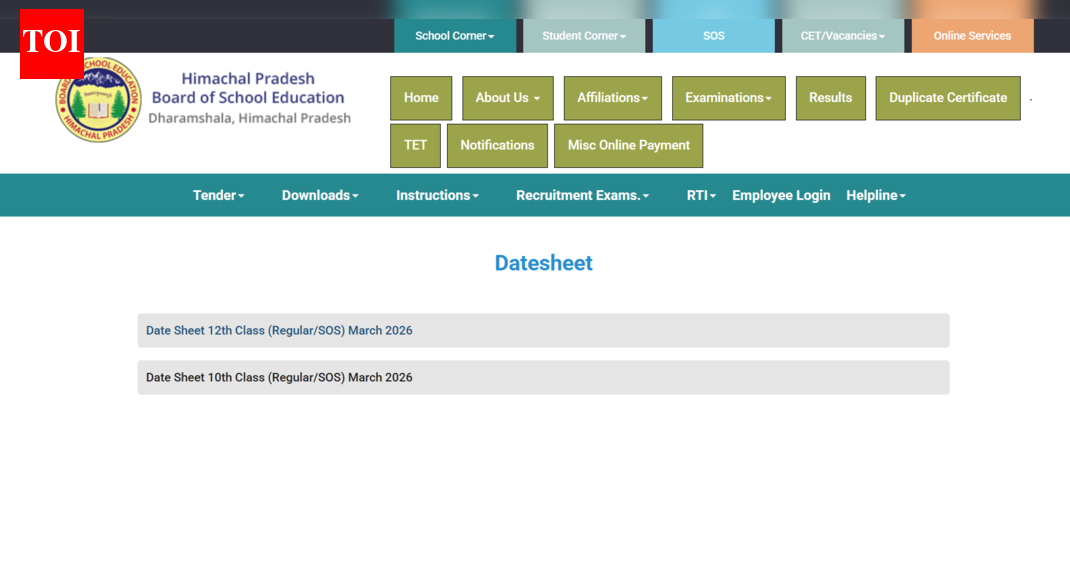The width and height of the screenshot is (1070, 578).
Task: Open the Student Corner dropdown
Action: [x=583, y=35]
